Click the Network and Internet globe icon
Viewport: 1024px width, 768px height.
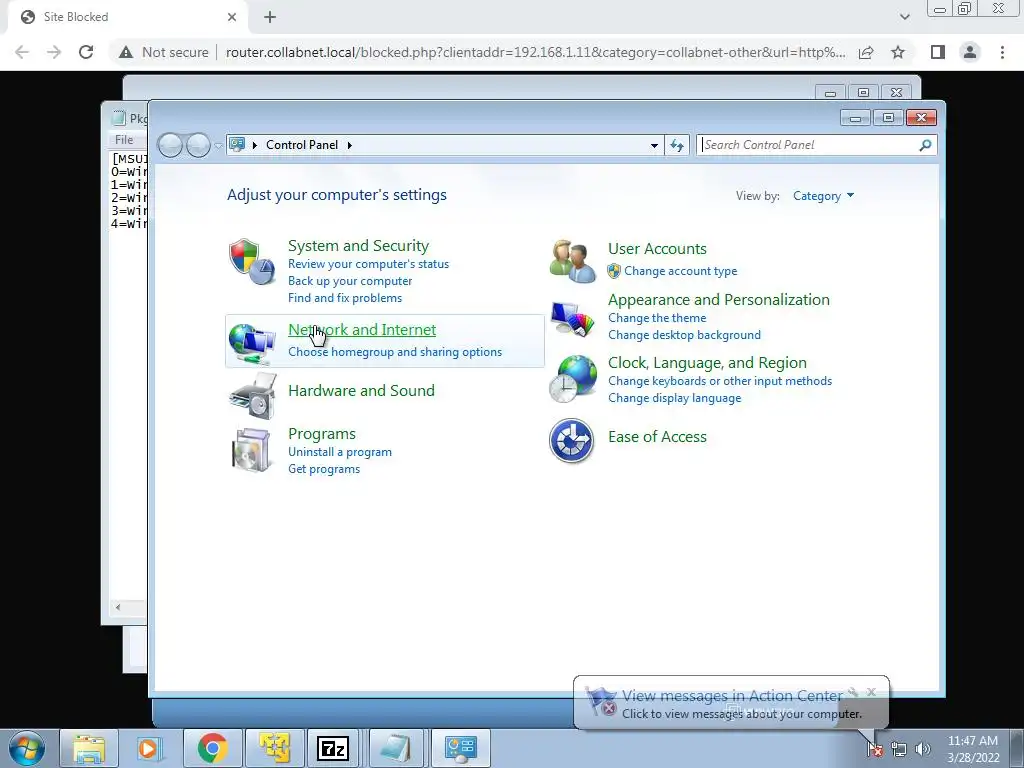click(x=252, y=343)
